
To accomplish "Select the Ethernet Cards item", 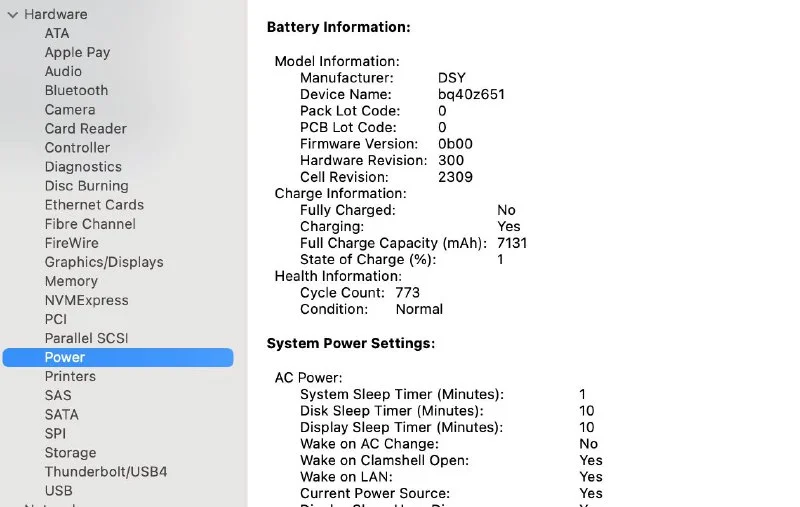I will coord(94,205).
